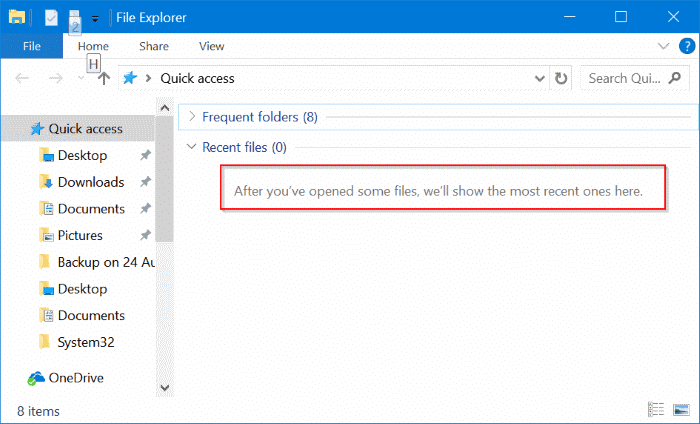Open Help with the question mark icon
The height and width of the screenshot is (424, 700).
point(687,46)
